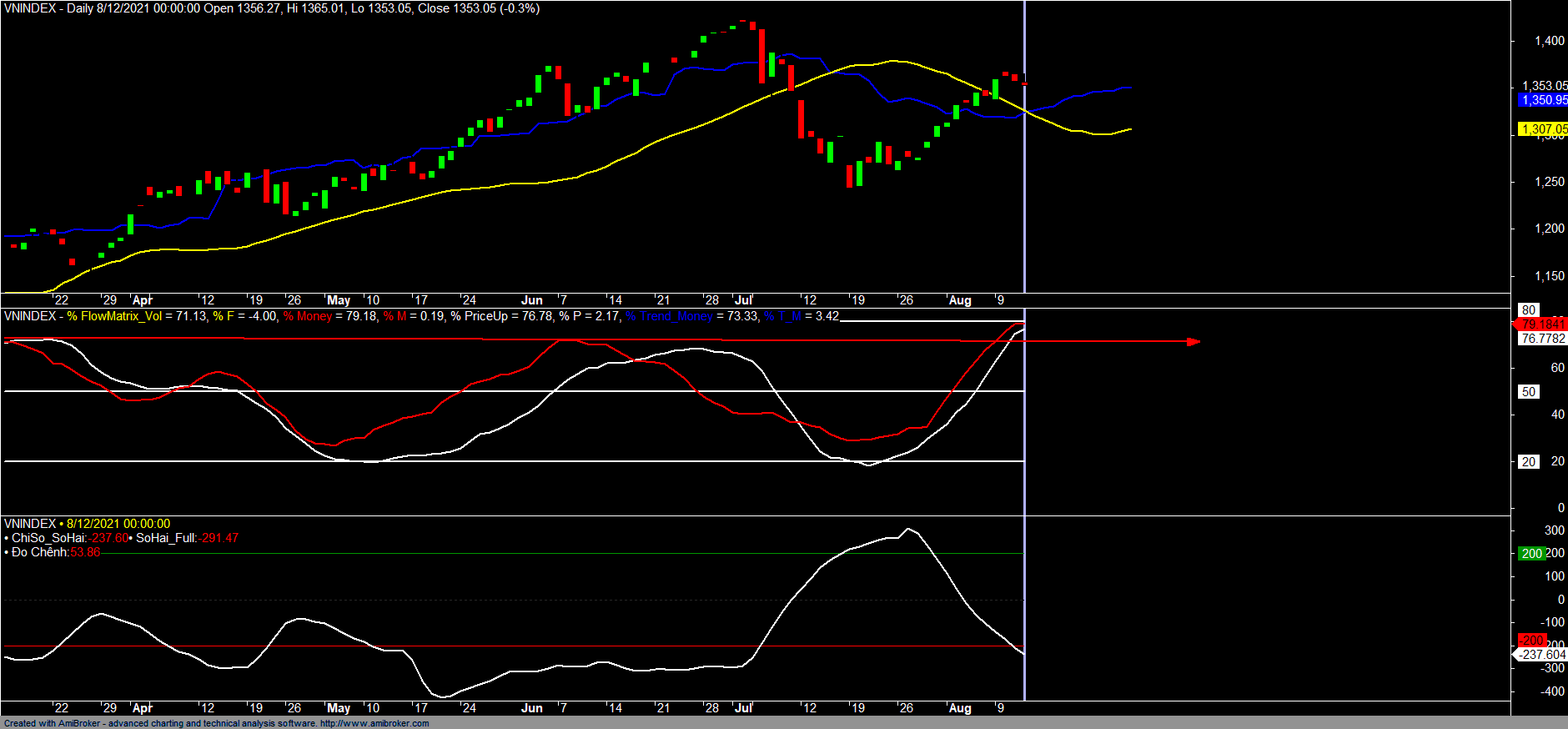The width and height of the screenshot is (1568, 729).
Task: Click the May label on top time axis
Action: click(x=339, y=300)
